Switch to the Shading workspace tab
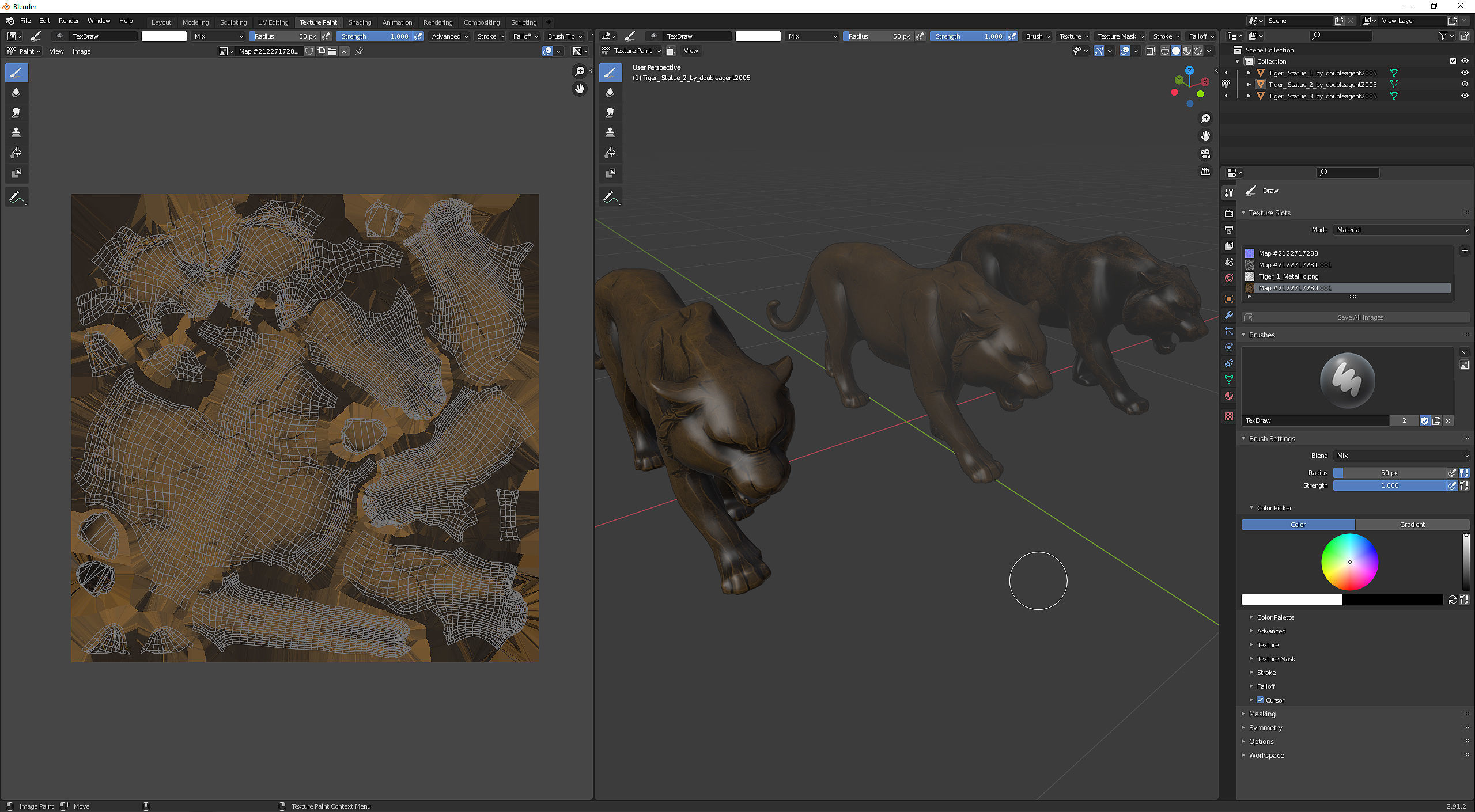This screenshot has width=1475, height=812. (x=360, y=22)
